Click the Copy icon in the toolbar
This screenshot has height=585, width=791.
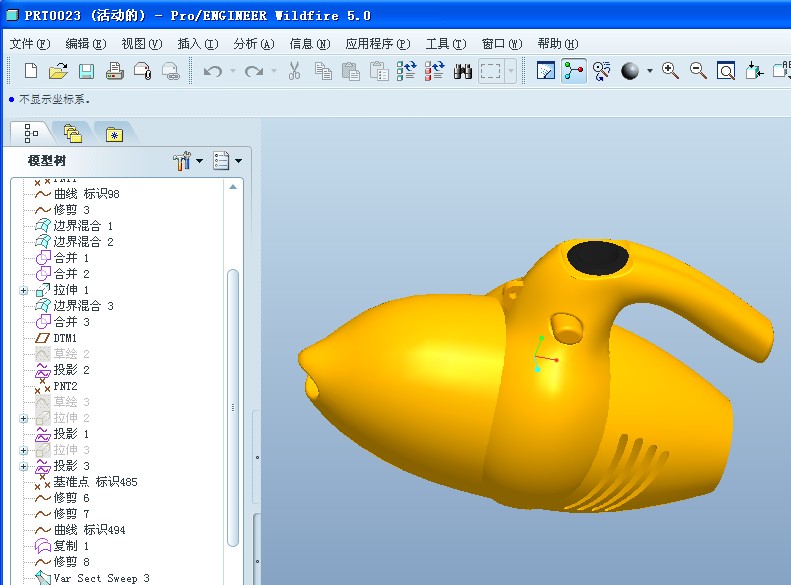tap(323, 71)
